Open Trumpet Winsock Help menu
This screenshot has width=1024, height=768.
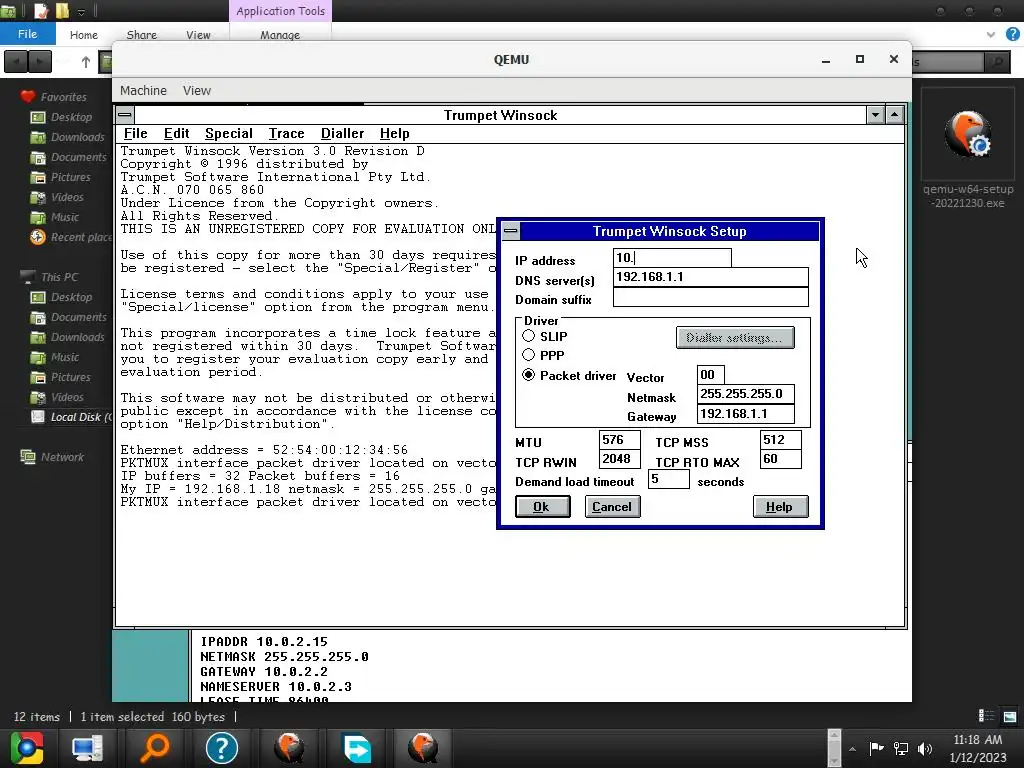point(394,133)
